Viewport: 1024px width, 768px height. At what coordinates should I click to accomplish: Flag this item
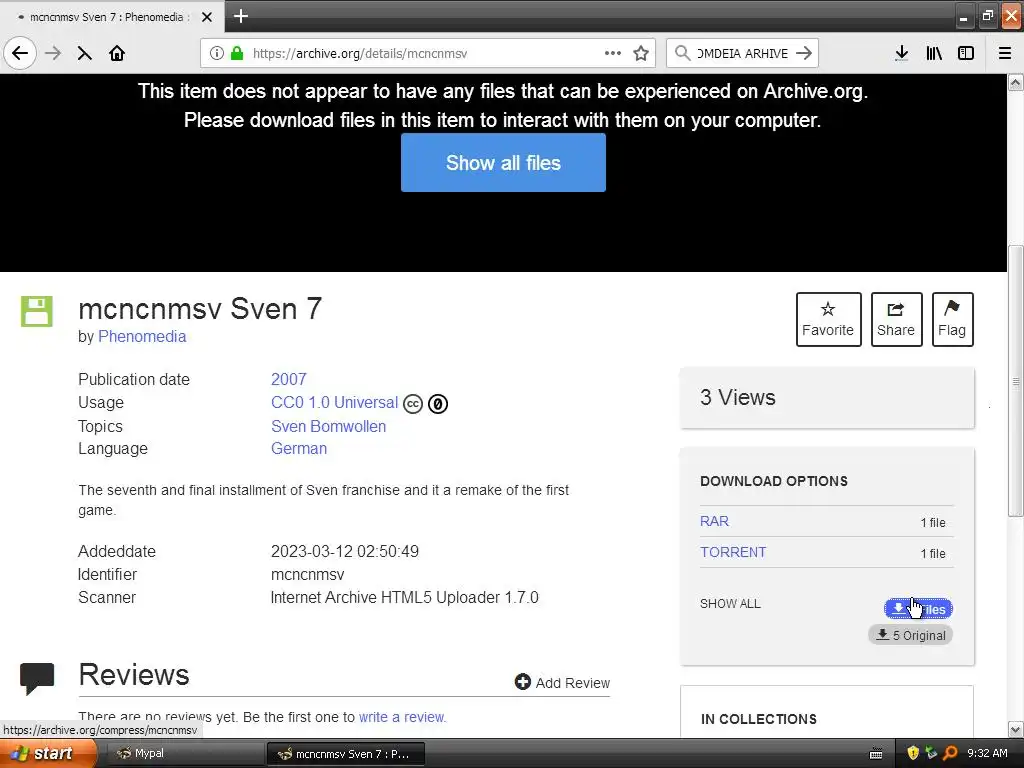(952, 319)
